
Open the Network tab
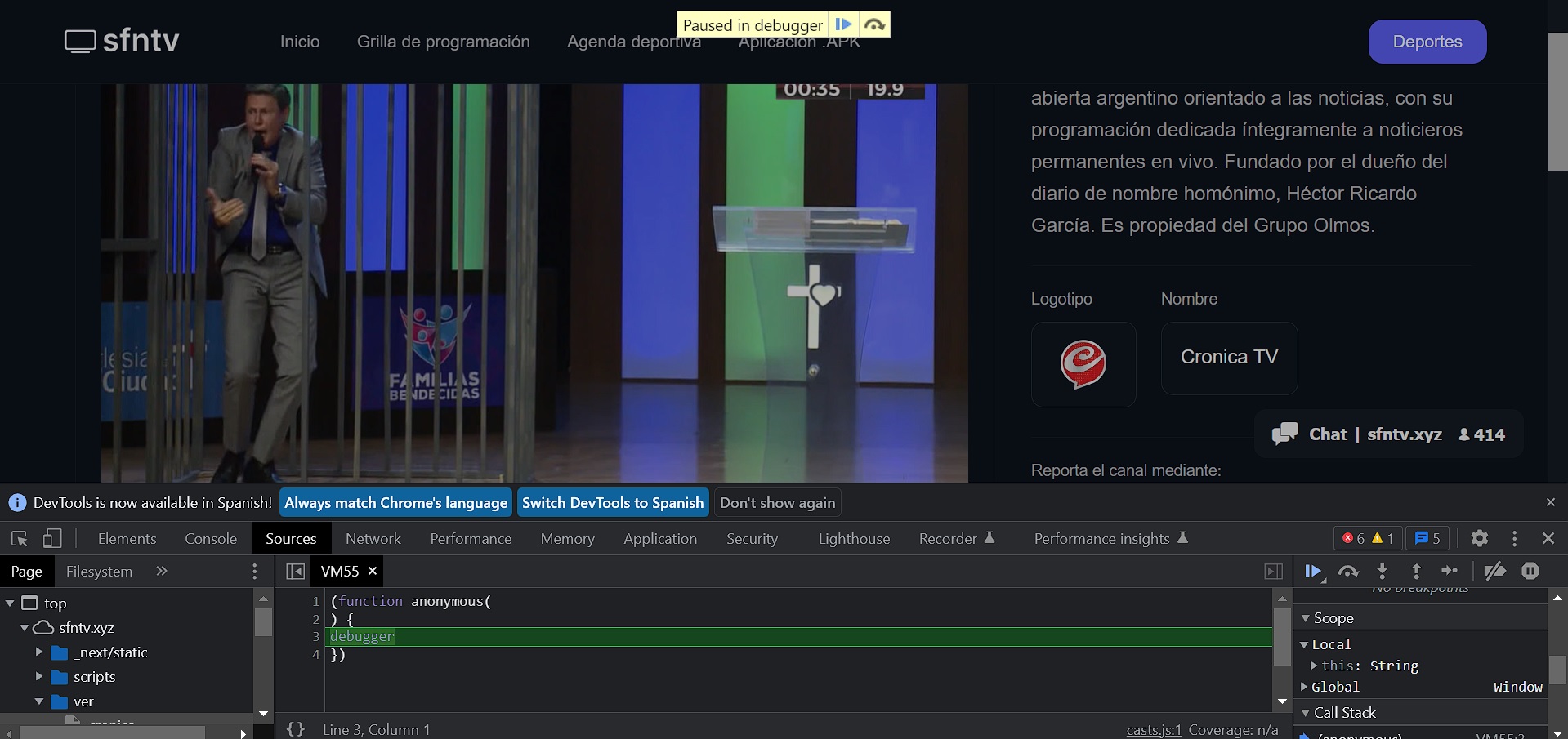(x=373, y=538)
